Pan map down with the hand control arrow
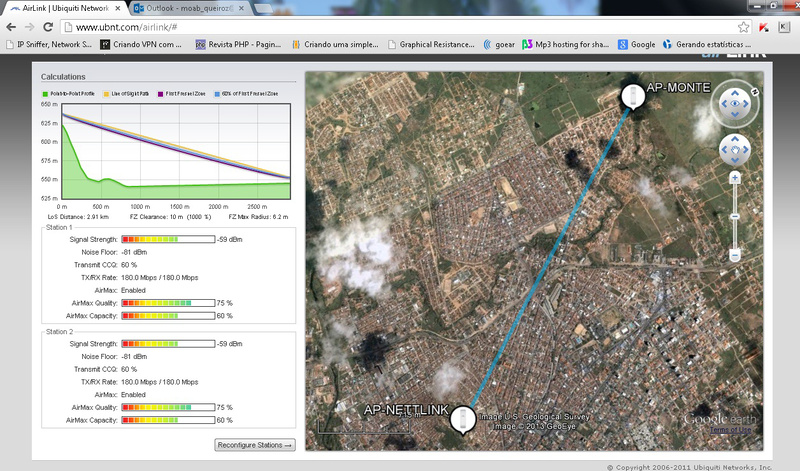 pyautogui.click(x=735, y=160)
